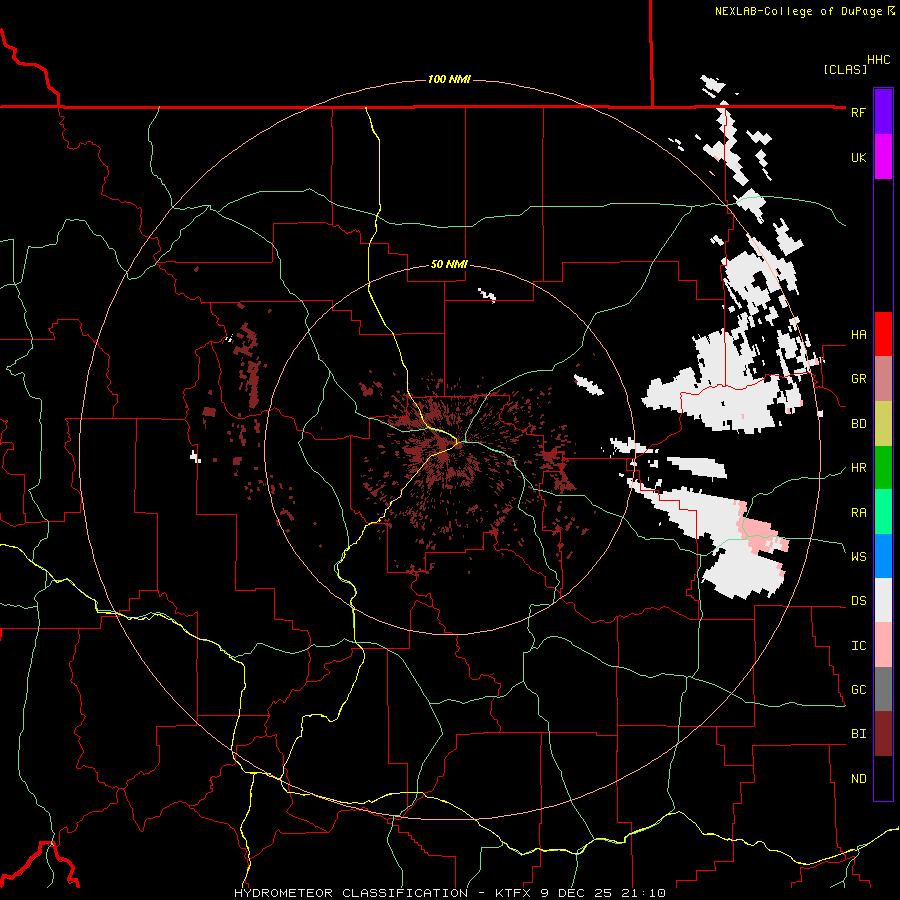Select the IC pink legend swatch
Image resolution: width=900 pixels, height=900 pixels.
(x=883, y=645)
